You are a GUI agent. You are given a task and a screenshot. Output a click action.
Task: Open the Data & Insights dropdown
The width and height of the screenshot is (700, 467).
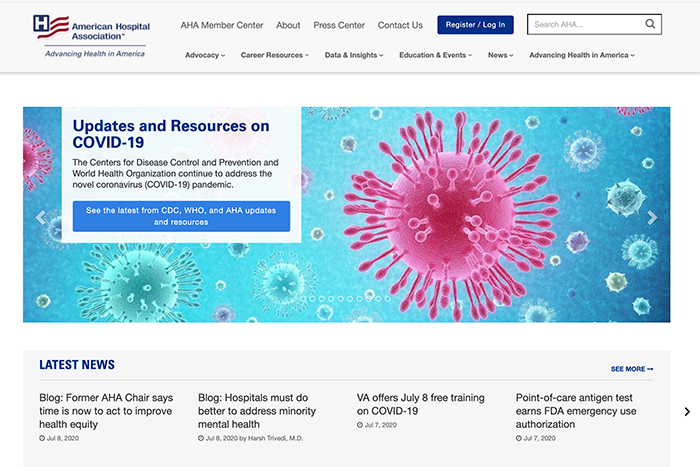pos(354,55)
